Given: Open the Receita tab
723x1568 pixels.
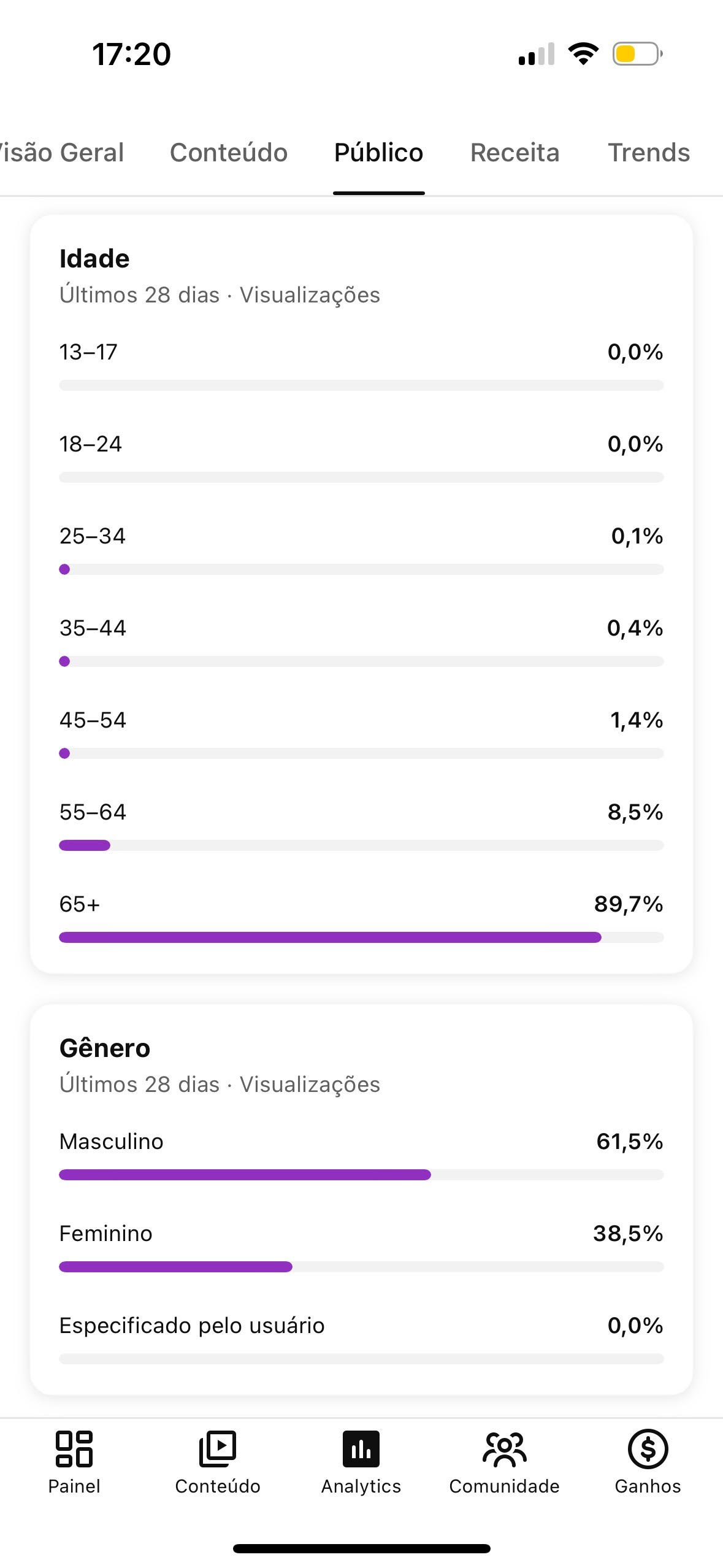Looking at the screenshot, I should pyautogui.click(x=515, y=153).
